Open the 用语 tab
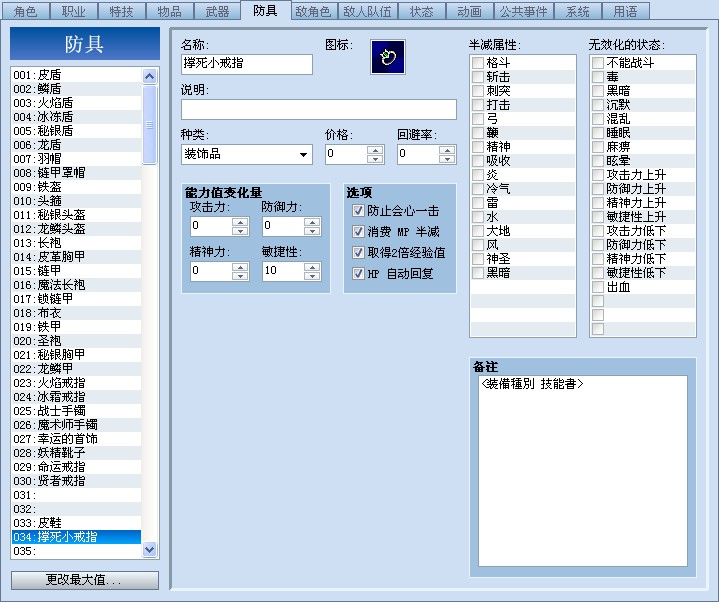Screen dimensions: 719x602 pyautogui.click(x=625, y=11)
